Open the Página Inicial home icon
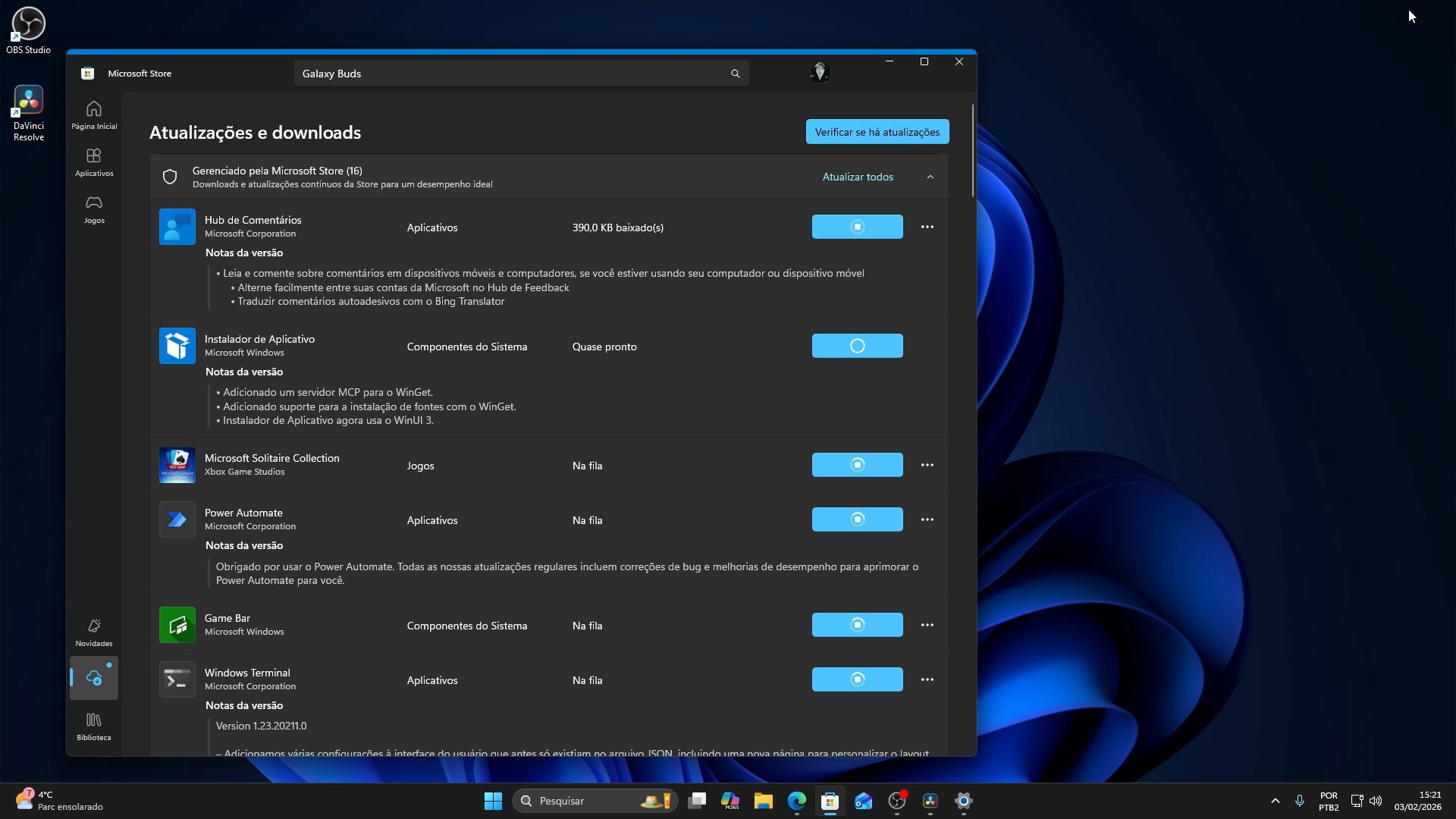Screen dimensions: 1456x819 94,115
